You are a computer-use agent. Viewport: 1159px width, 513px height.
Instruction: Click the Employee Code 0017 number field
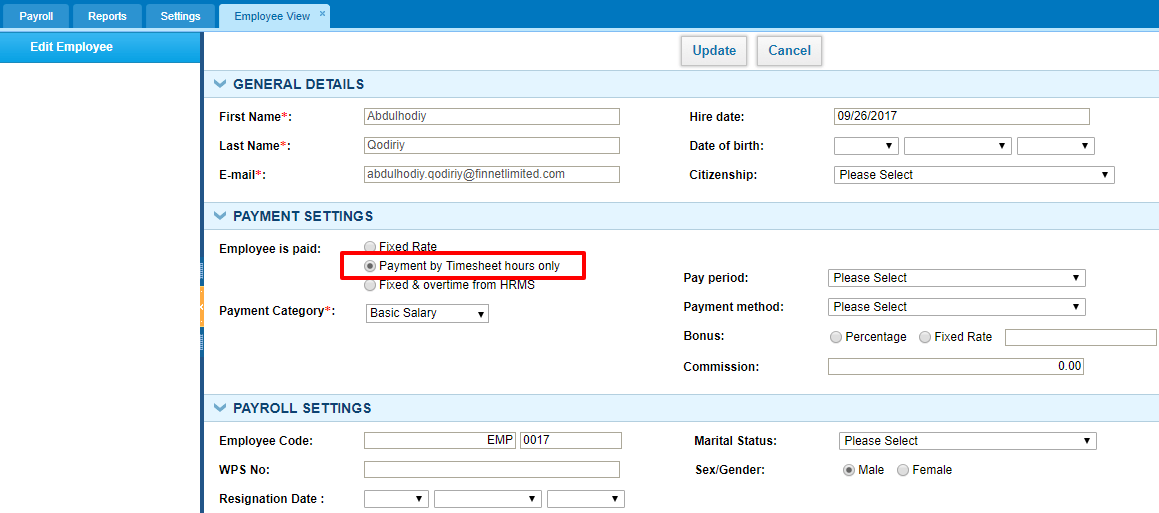[x=571, y=441]
